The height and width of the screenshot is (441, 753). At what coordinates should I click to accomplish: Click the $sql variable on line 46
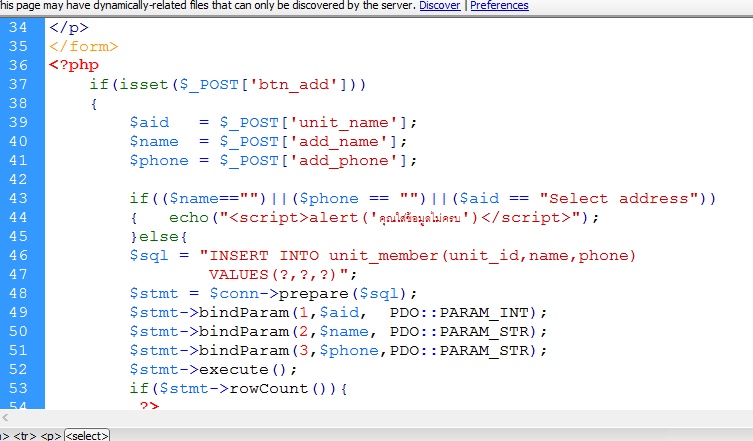149,256
